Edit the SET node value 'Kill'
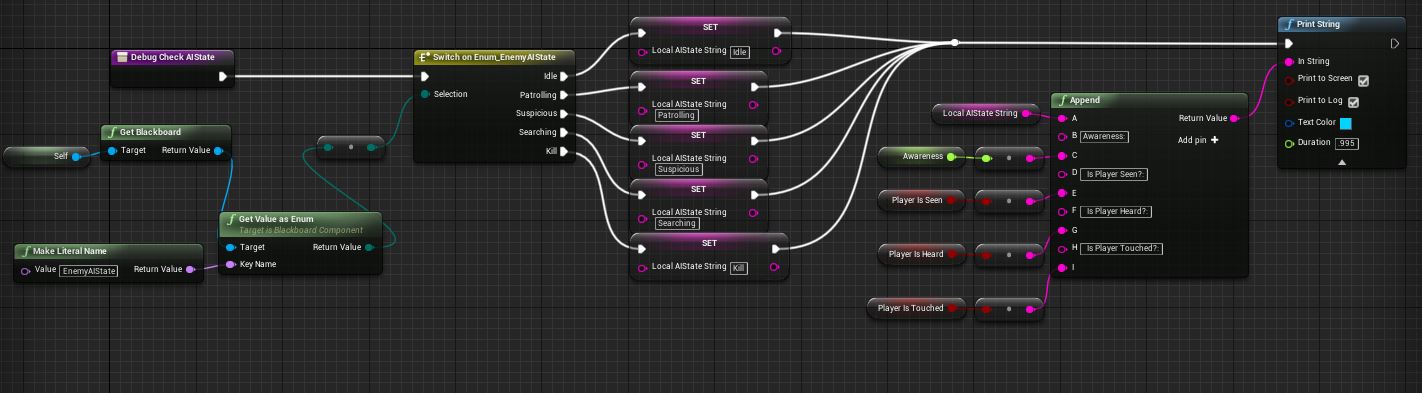 (739, 268)
